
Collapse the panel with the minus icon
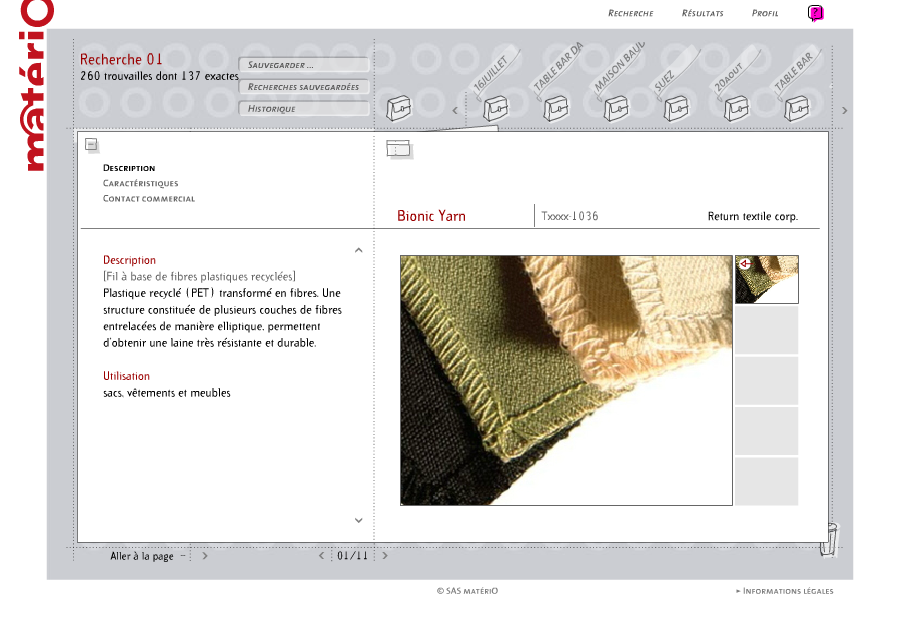(91, 144)
